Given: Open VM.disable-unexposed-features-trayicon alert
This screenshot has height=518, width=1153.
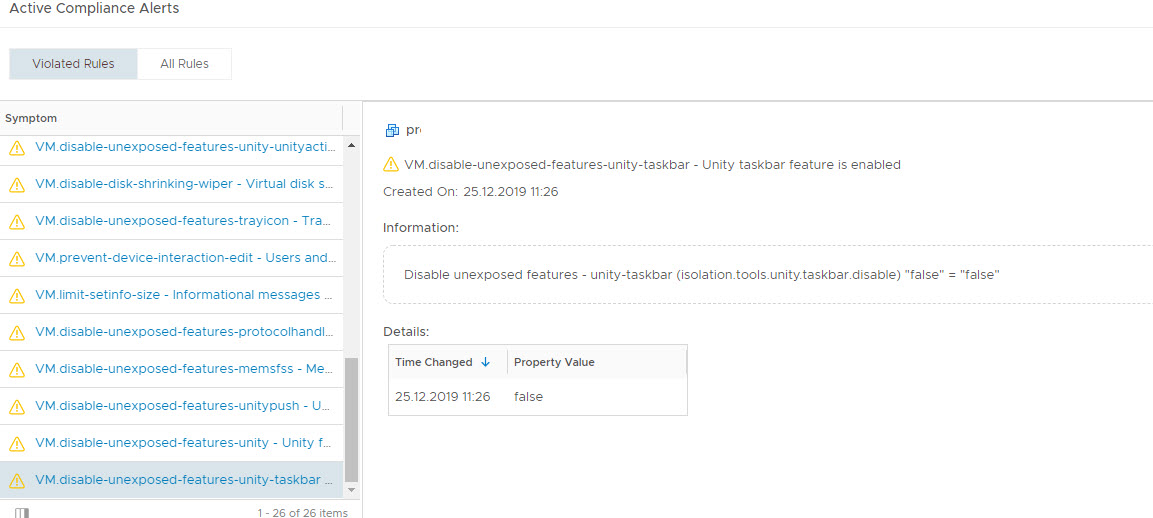Looking at the screenshot, I should (x=184, y=221).
